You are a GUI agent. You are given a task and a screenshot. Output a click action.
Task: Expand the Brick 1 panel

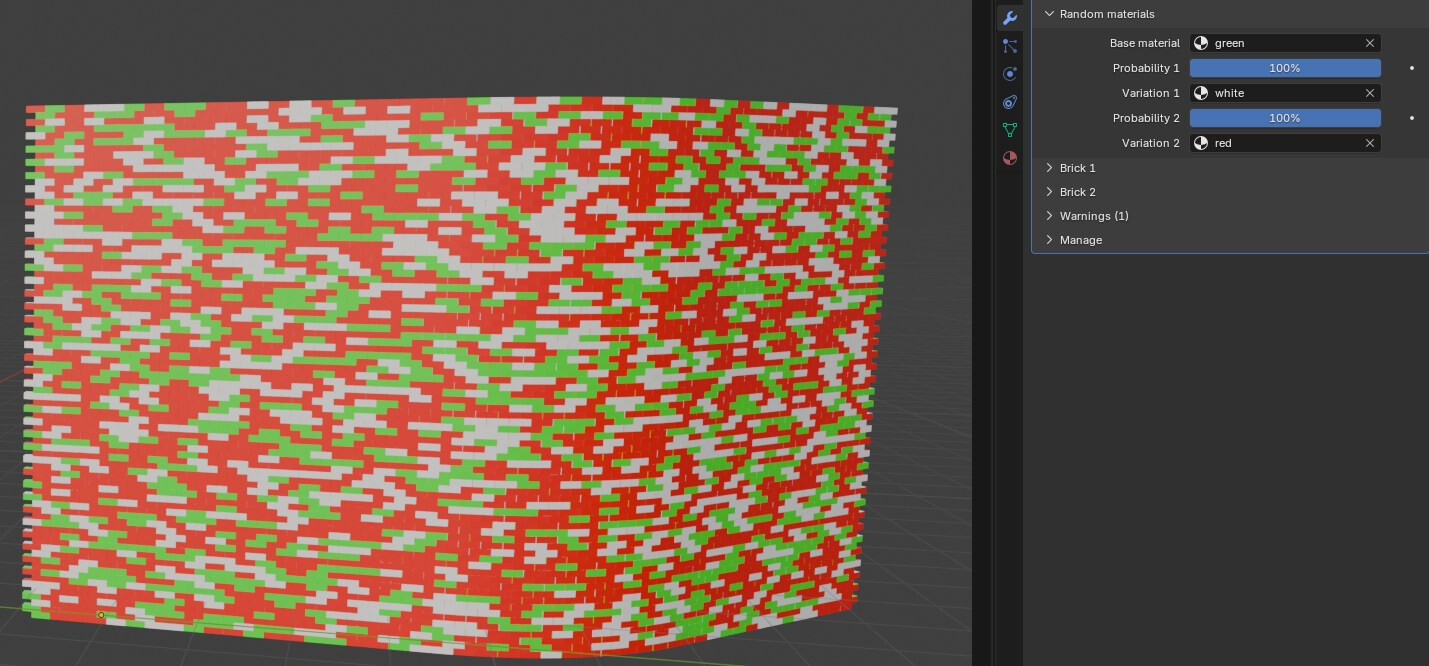[1049, 168]
